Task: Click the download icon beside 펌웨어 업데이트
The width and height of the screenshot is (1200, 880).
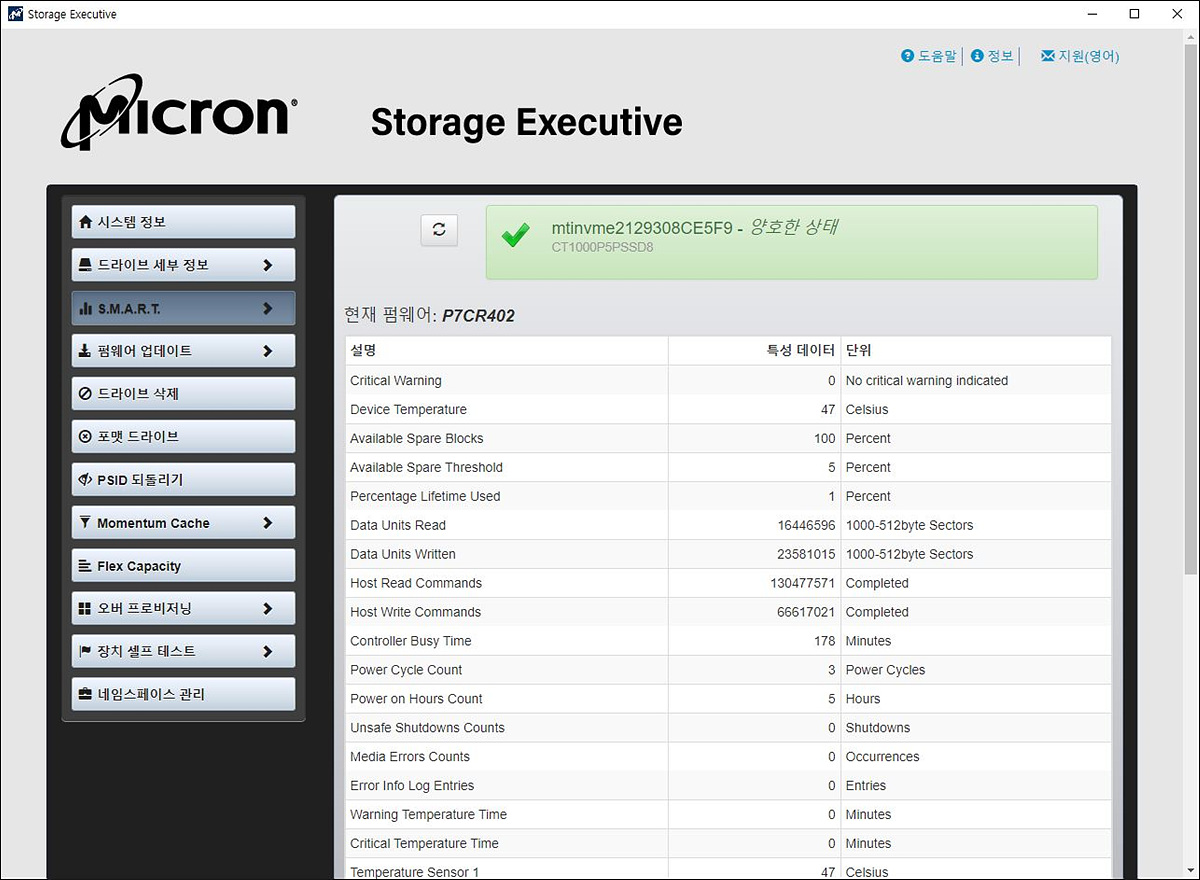Action: point(85,351)
